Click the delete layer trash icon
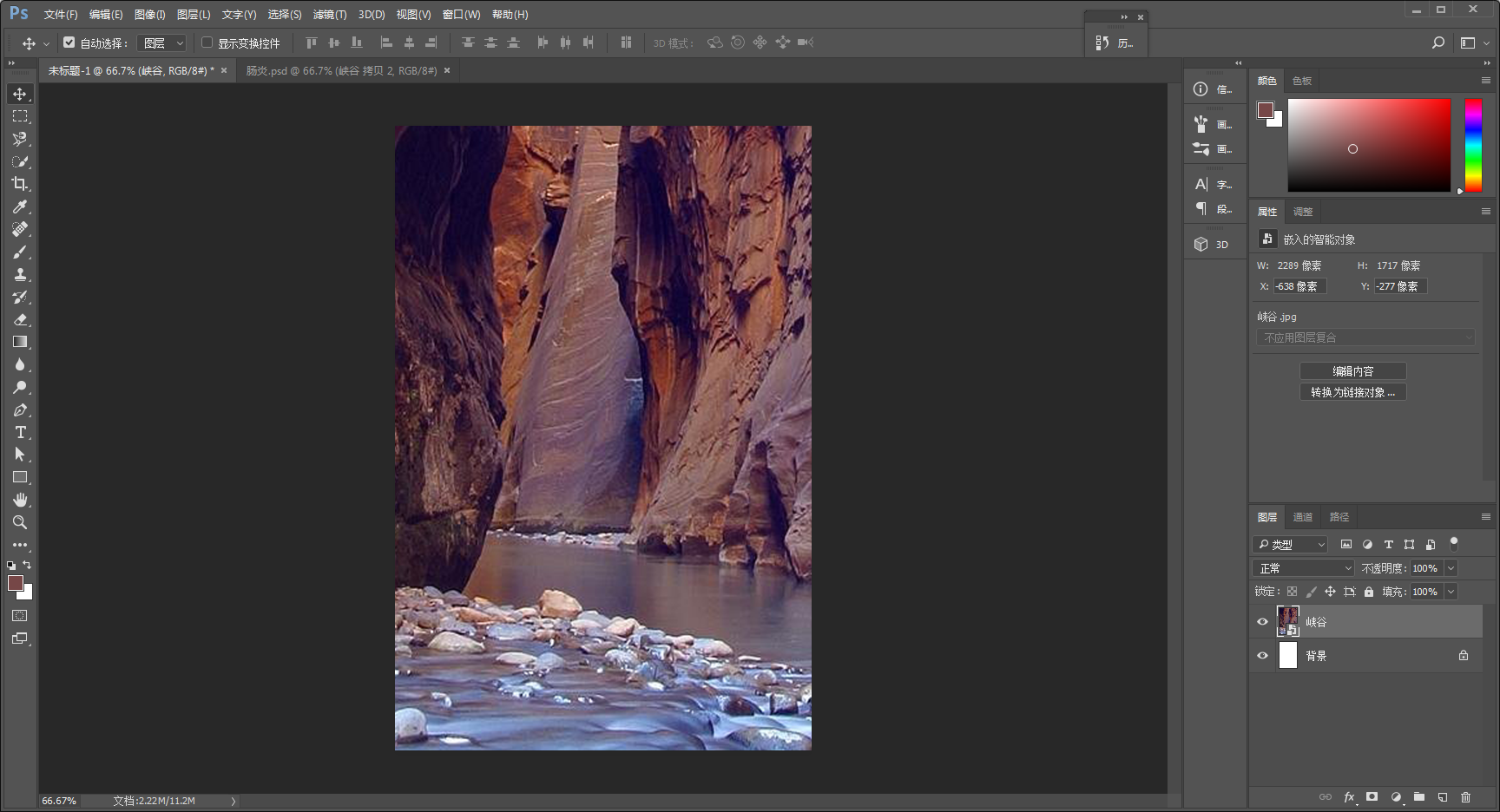Screen dimensions: 1500x812 tap(1465, 797)
